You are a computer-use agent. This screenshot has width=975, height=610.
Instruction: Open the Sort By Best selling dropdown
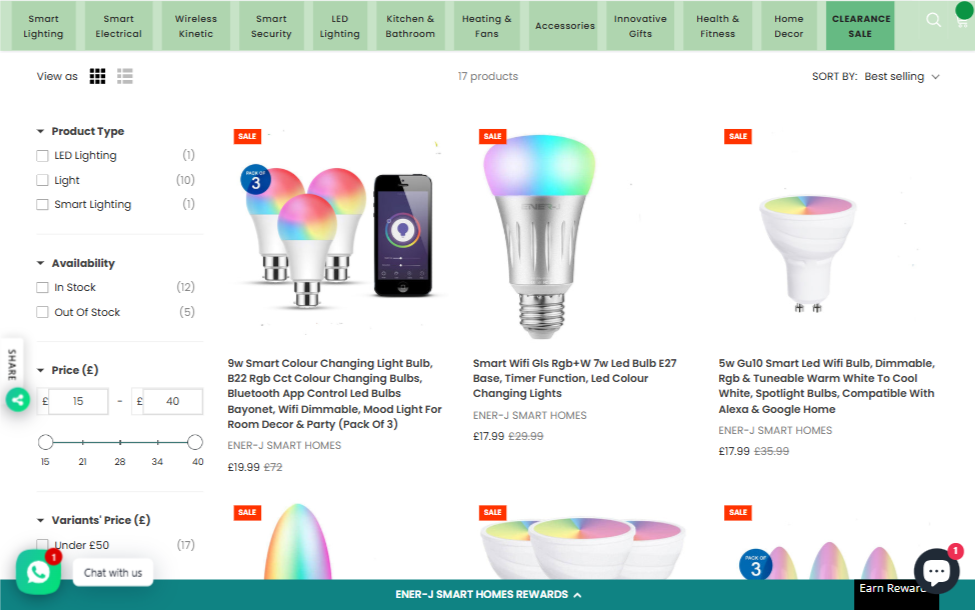point(902,76)
